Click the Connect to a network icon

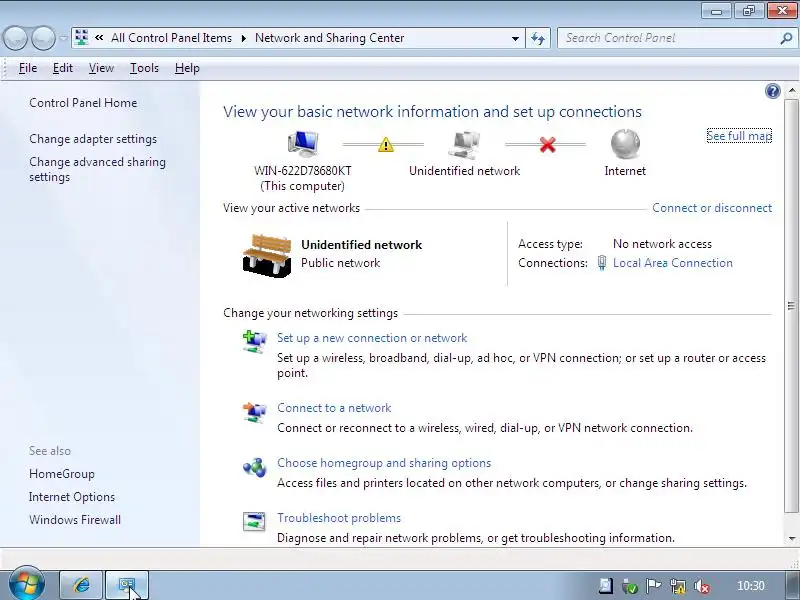point(254,412)
